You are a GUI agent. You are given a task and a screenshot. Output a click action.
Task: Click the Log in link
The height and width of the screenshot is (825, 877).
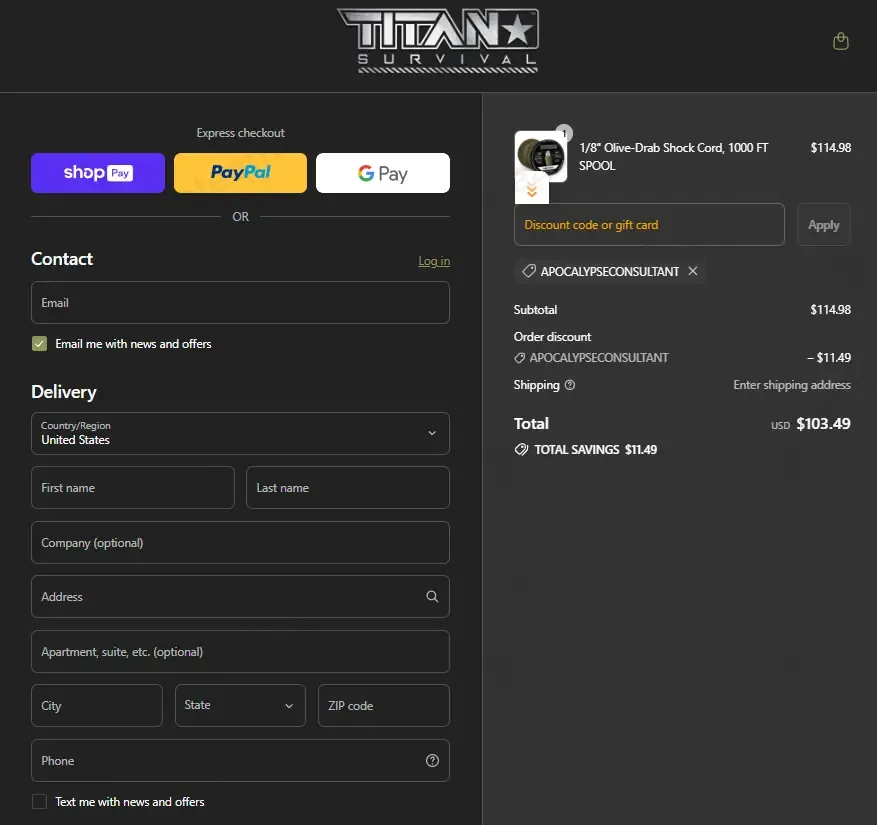434,261
